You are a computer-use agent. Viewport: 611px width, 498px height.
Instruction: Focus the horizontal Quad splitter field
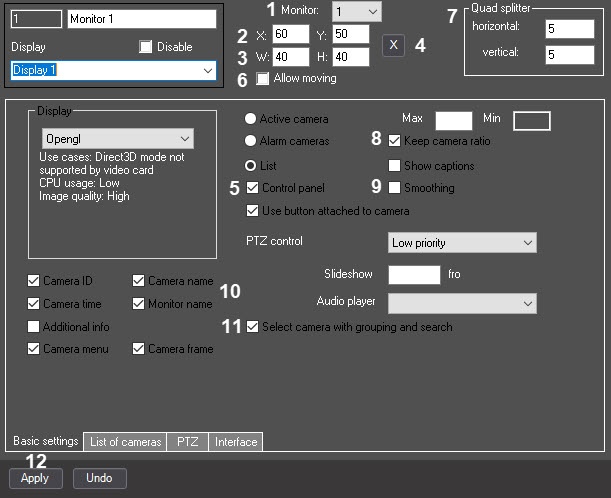point(570,28)
